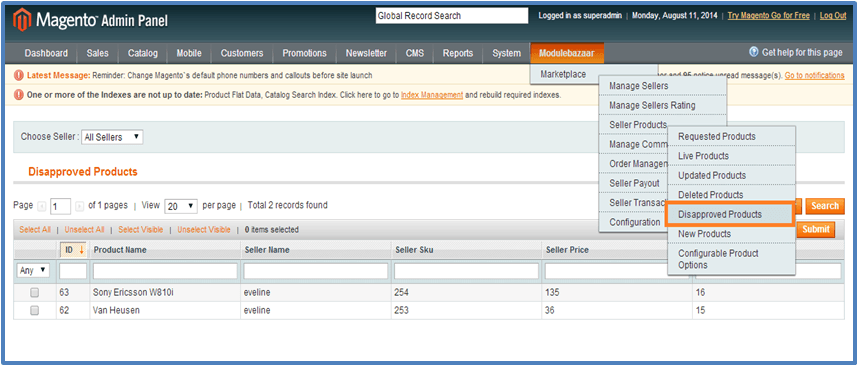This screenshot has width=858, height=367.
Task: Click the previous page arrow icon
Action: [x=42, y=206]
